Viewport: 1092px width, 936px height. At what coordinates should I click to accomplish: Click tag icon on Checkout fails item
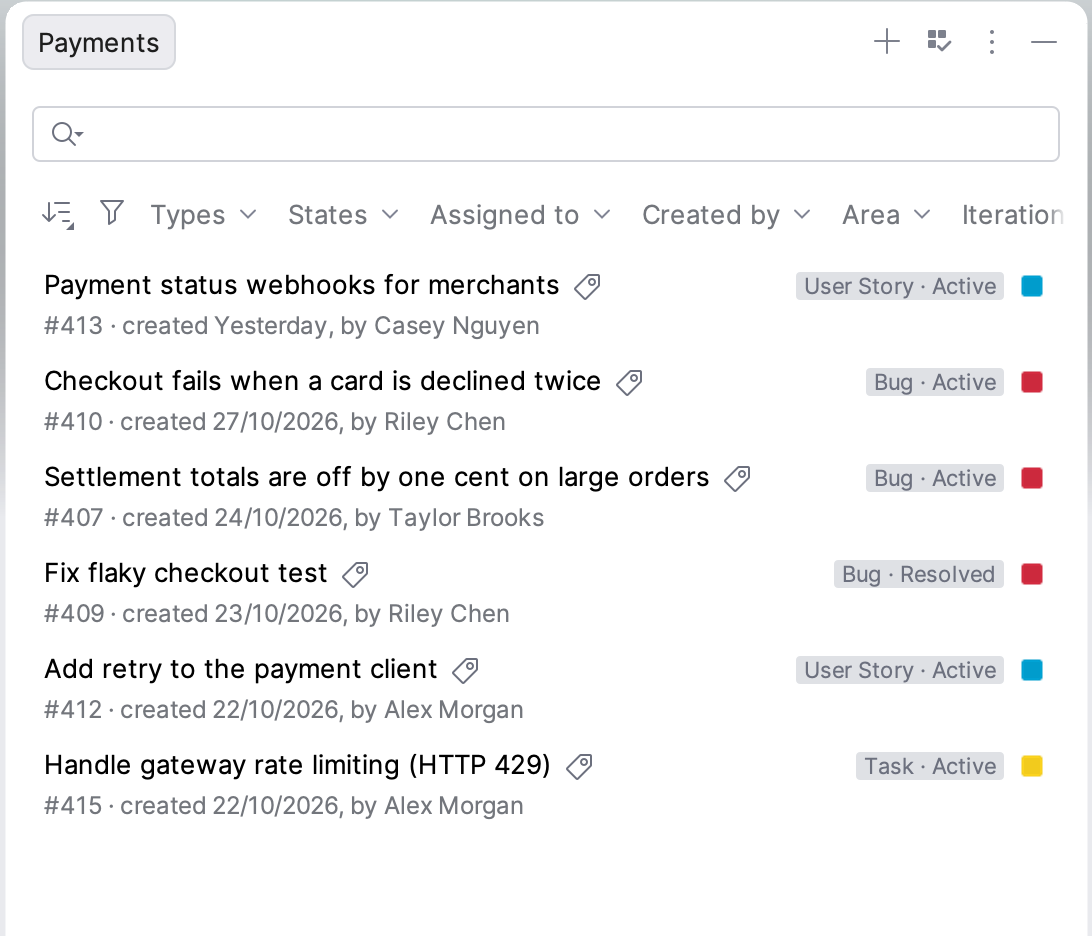(629, 382)
